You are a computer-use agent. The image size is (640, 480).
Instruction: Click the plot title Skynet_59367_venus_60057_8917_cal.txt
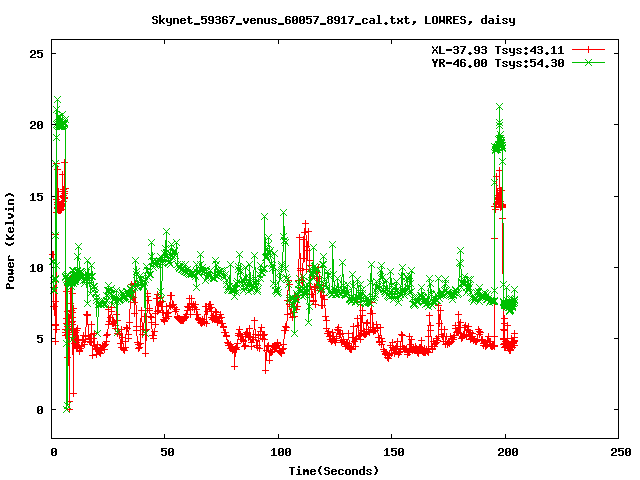pyautogui.click(x=333, y=20)
